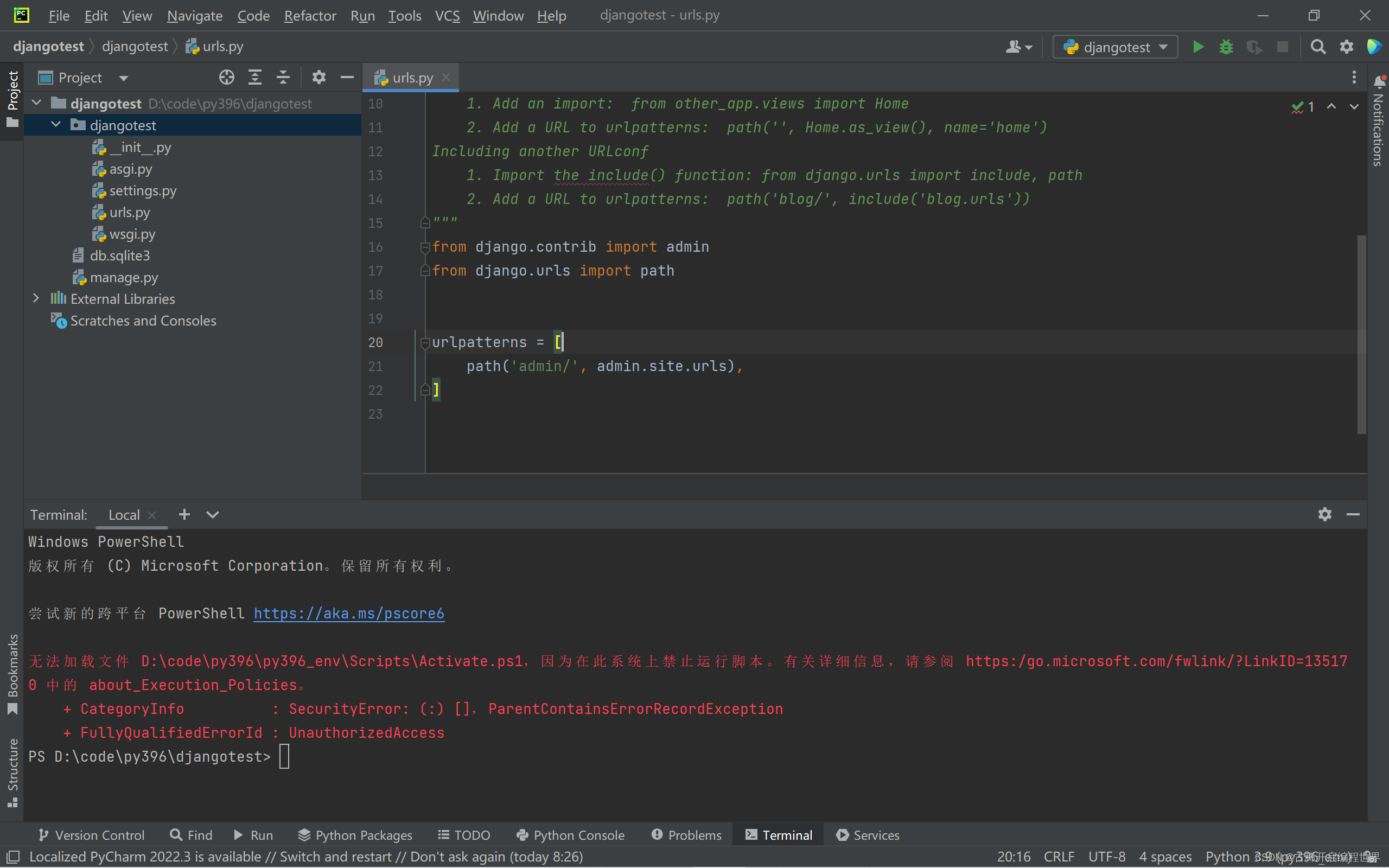Debug djangotest with the bug icon

pyautogui.click(x=1226, y=47)
